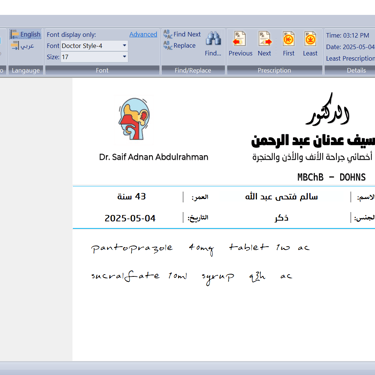Open the Advanced font link
This screenshot has height=375, width=375.
[x=143, y=34]
